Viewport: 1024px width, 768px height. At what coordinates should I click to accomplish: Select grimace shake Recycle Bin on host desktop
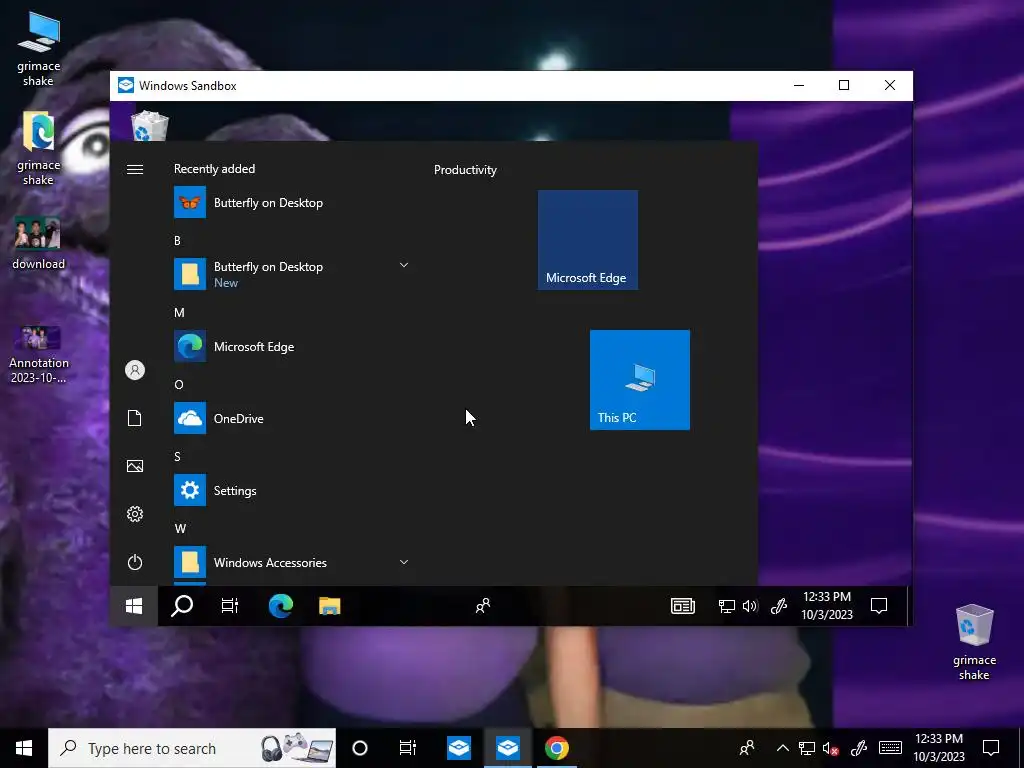(x=974, y=643)
